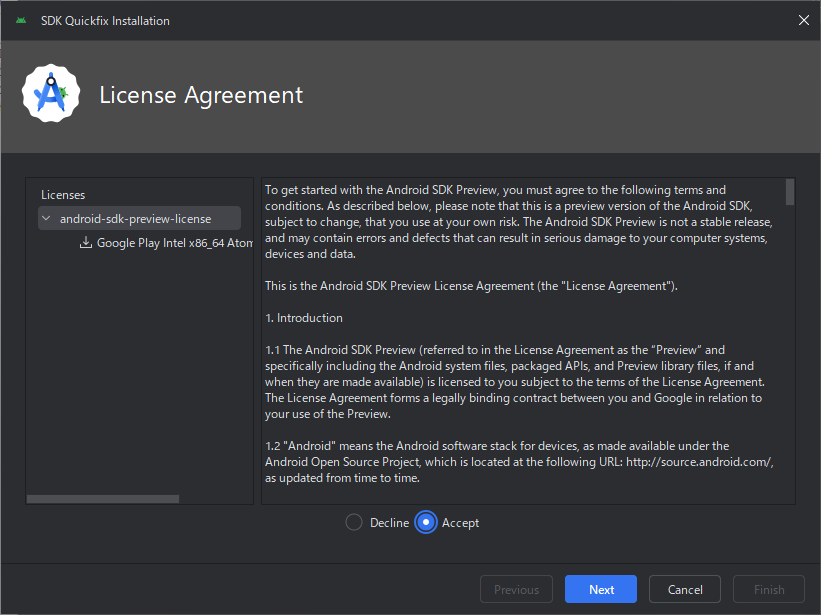Select the Accept radio button
Viewport: 821px width, 615px height.
426,522
